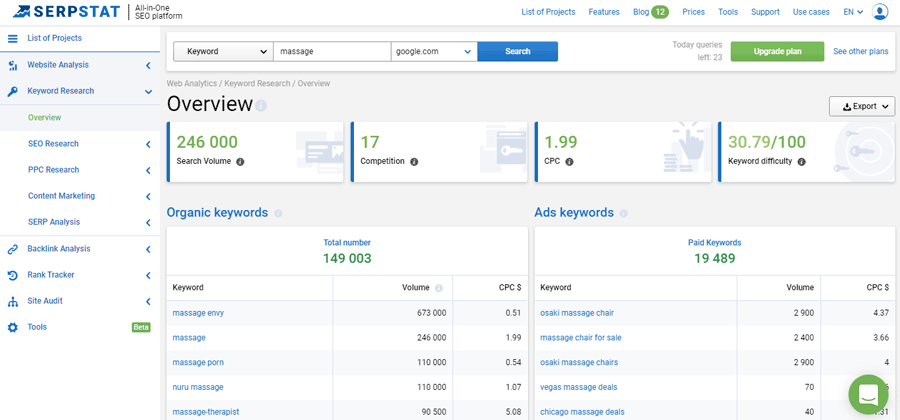
Task: Click the Rank Tracker history icon
Action: [x=12, y=275]
